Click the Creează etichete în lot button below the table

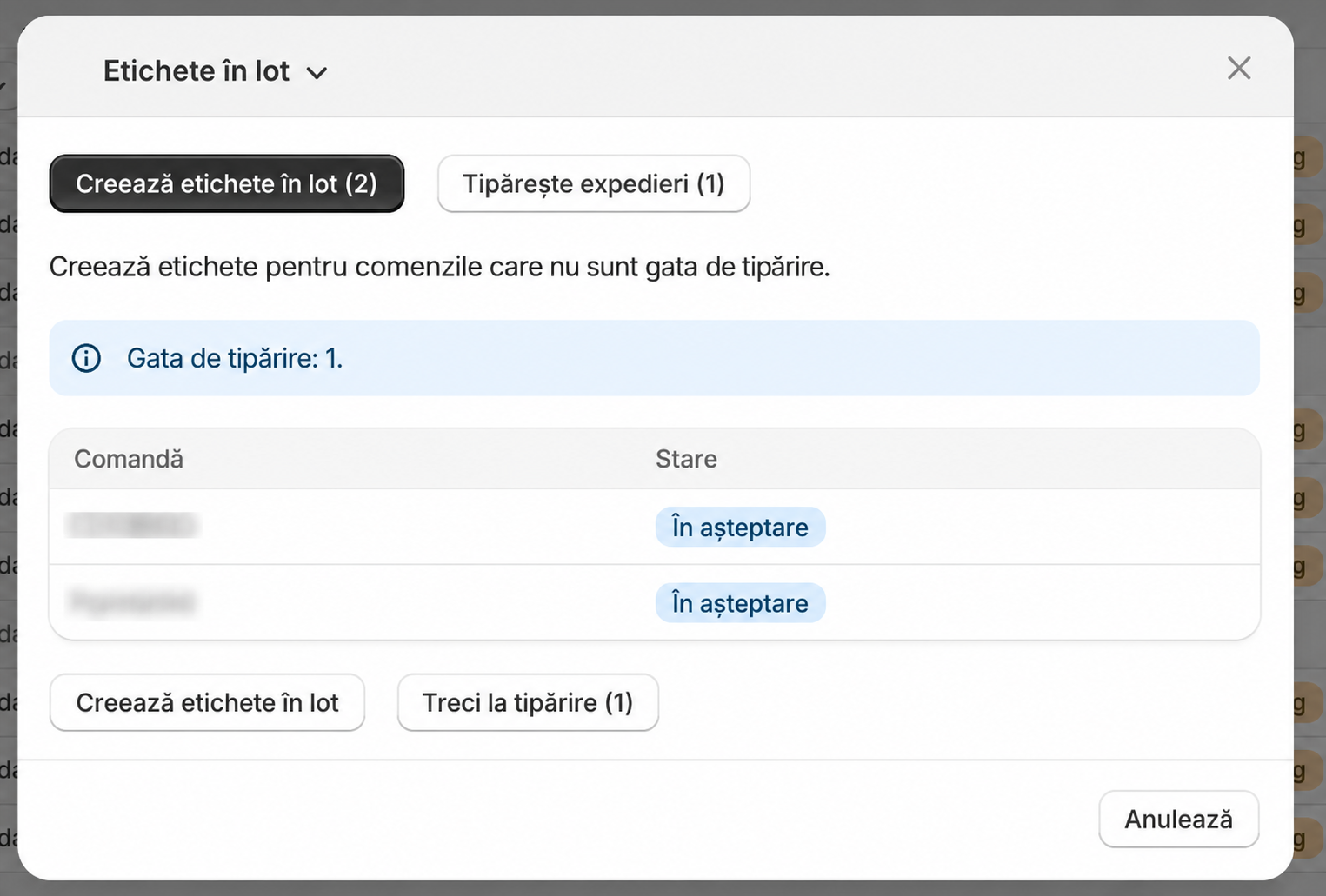coord(207,702)
